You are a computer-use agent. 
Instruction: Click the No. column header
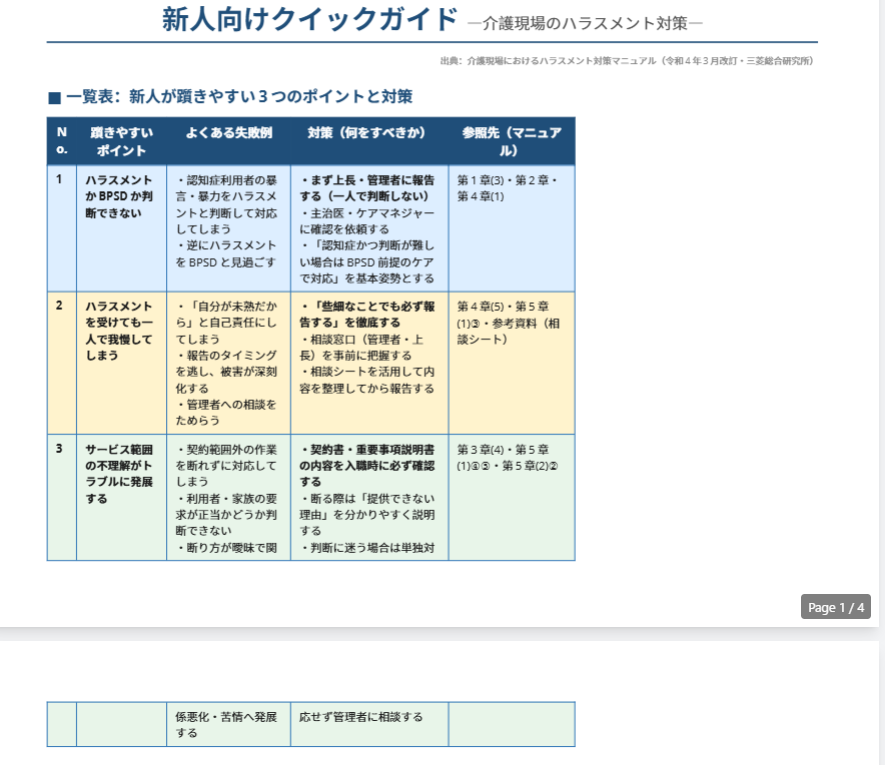pyautogui.click(x=62, y=141)
